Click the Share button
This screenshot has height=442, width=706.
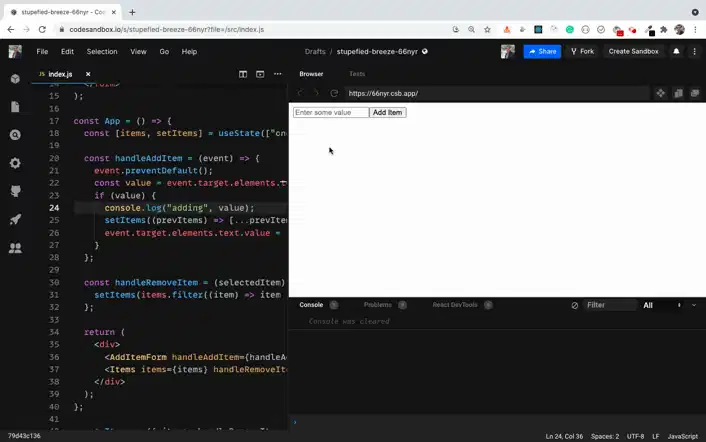[x=542, y=51]
